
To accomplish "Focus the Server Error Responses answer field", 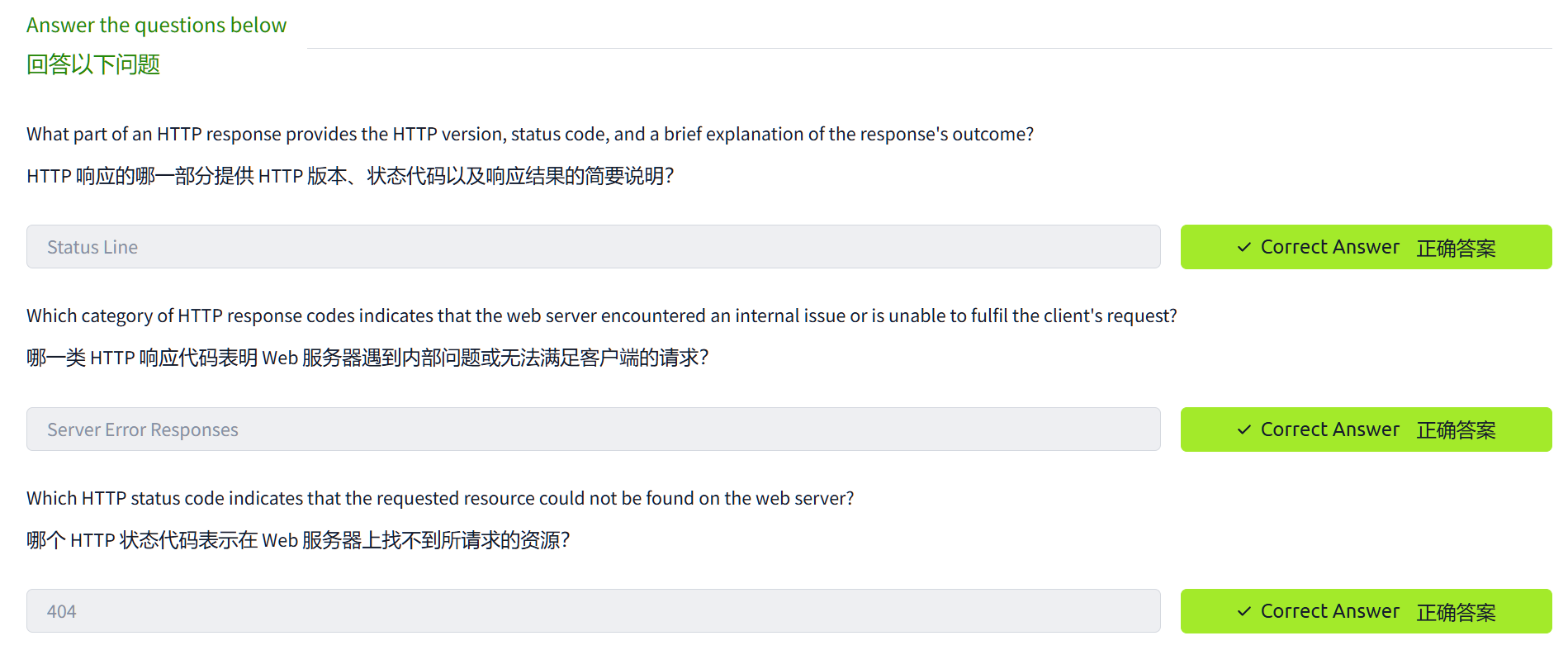I will point(593,429).
